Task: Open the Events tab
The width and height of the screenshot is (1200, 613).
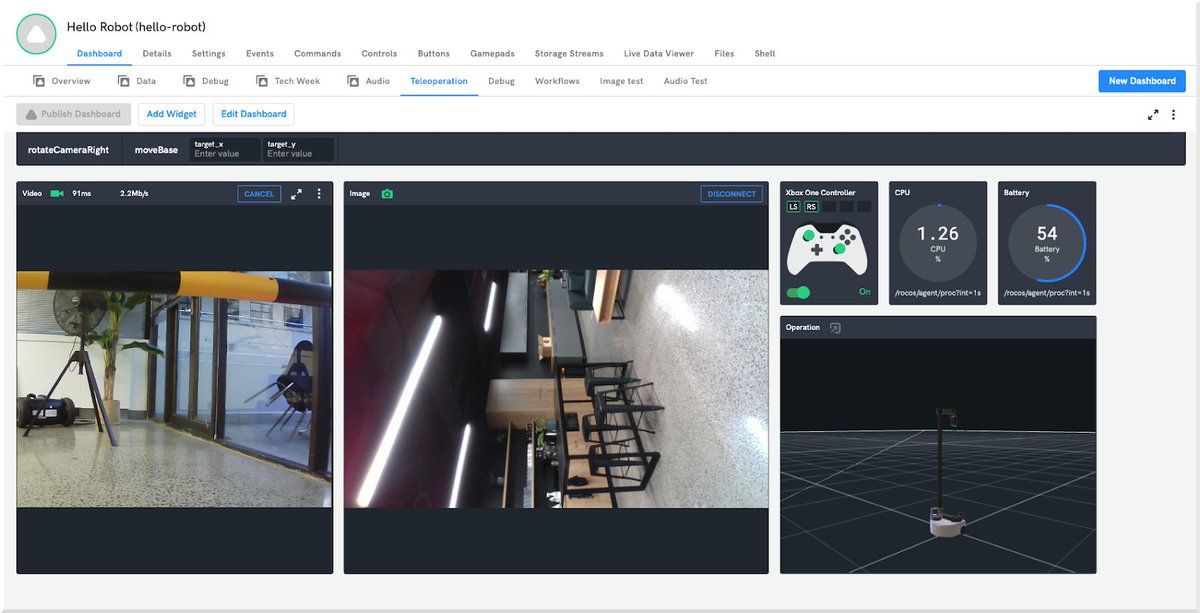Action: [260, 54]
